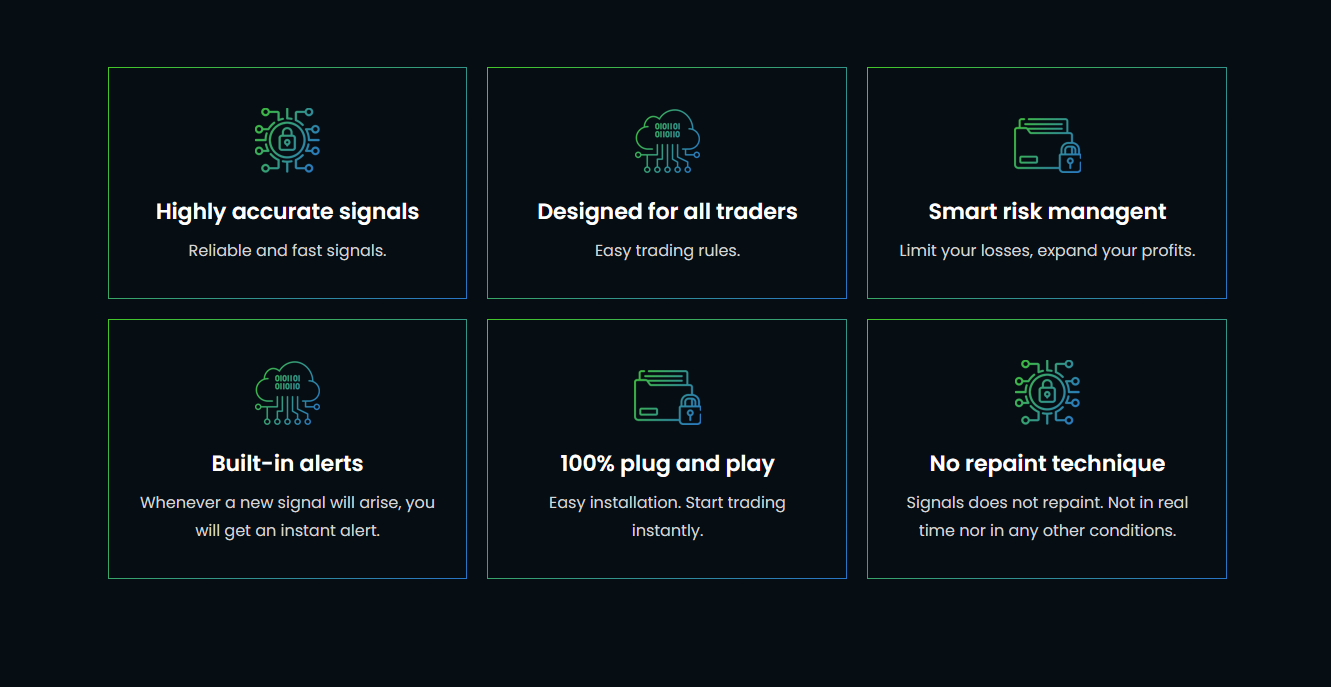The height and width of the screenshot is (687, 1331).
Task: Click the '100% plug and play' heading
Action: coord(667,464)
